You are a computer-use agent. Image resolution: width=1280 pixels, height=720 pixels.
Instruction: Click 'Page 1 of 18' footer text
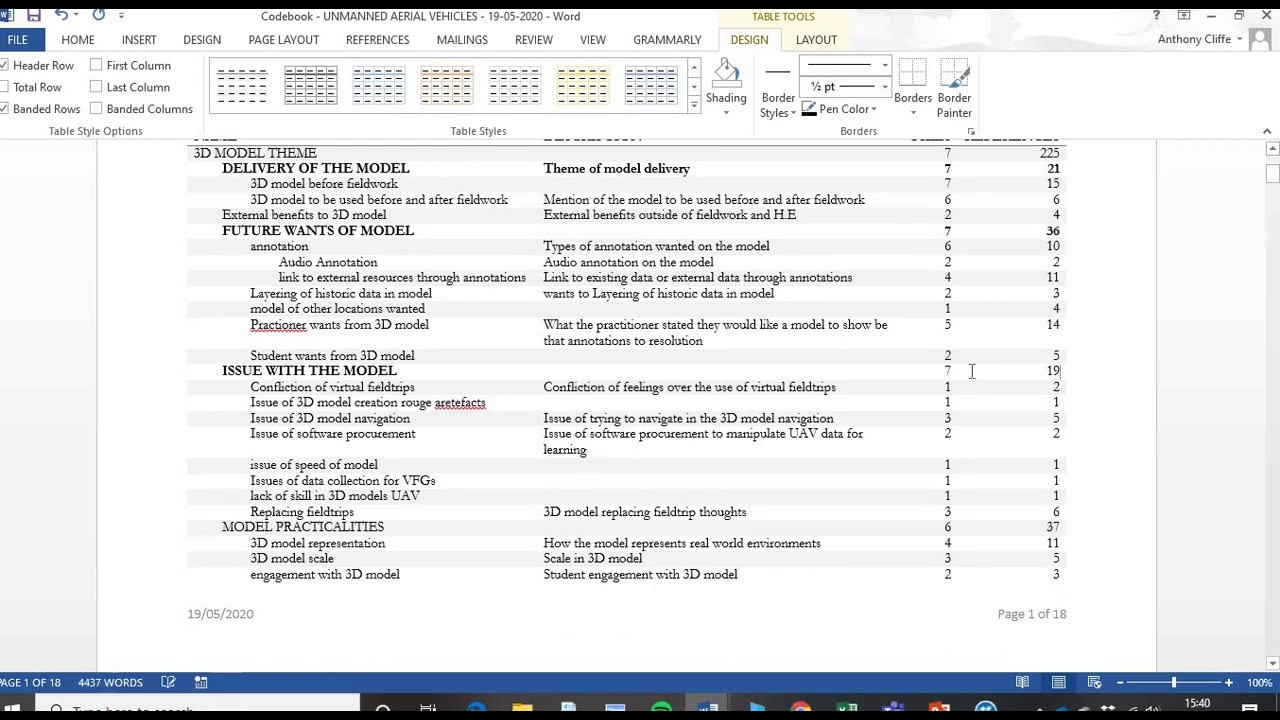(x=1032, y=614)
